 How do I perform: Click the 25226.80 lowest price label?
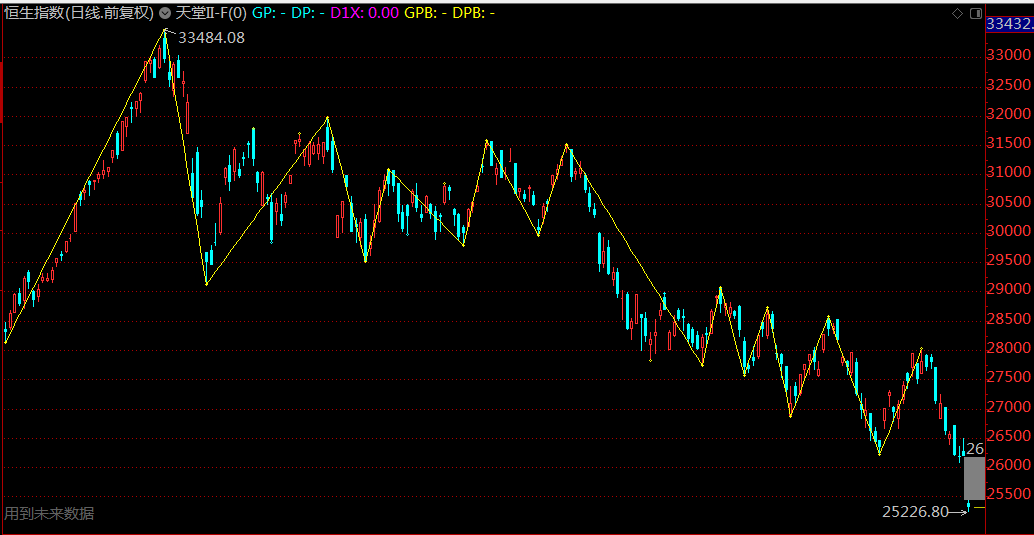coord(915,511)
